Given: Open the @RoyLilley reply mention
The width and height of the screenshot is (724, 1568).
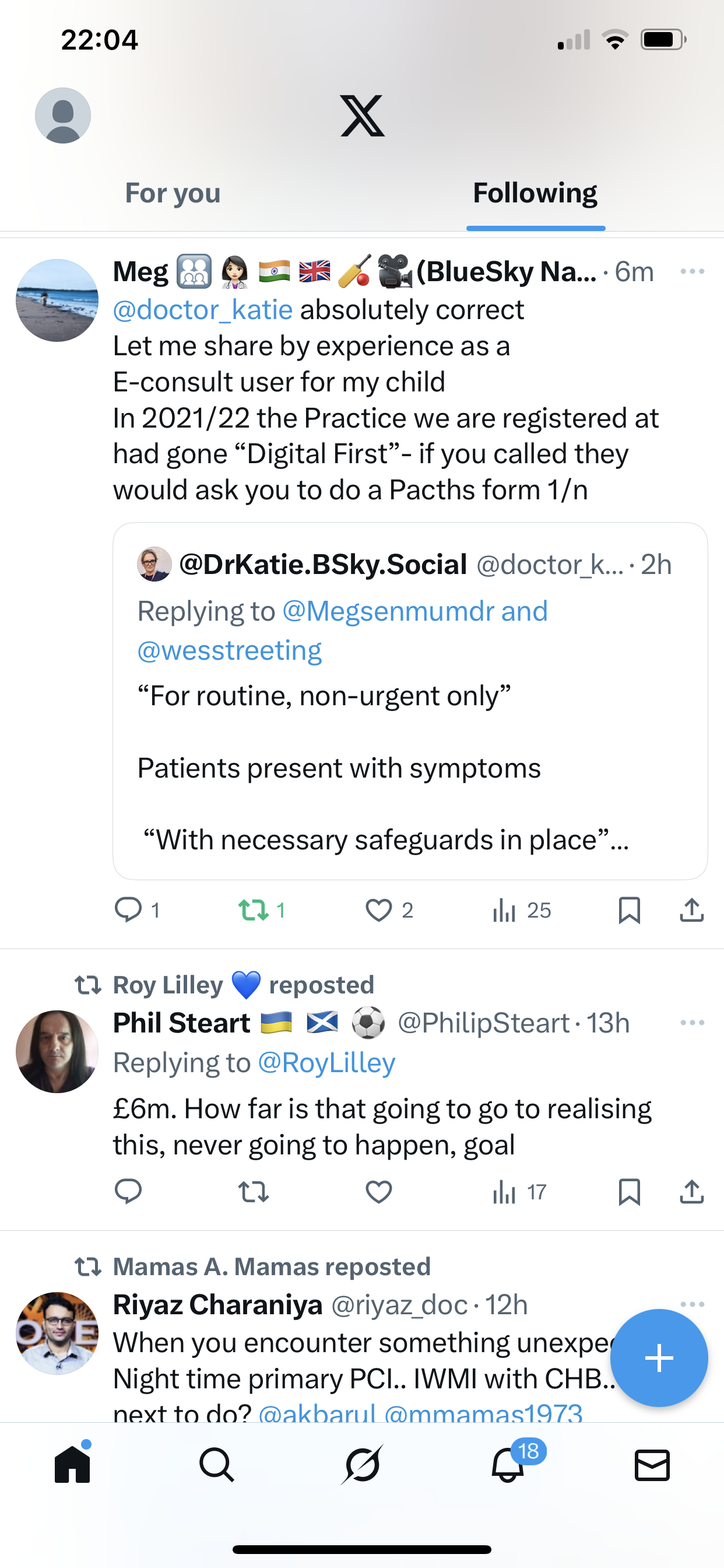Looking at the screenshot, I should click(326, 1063).
